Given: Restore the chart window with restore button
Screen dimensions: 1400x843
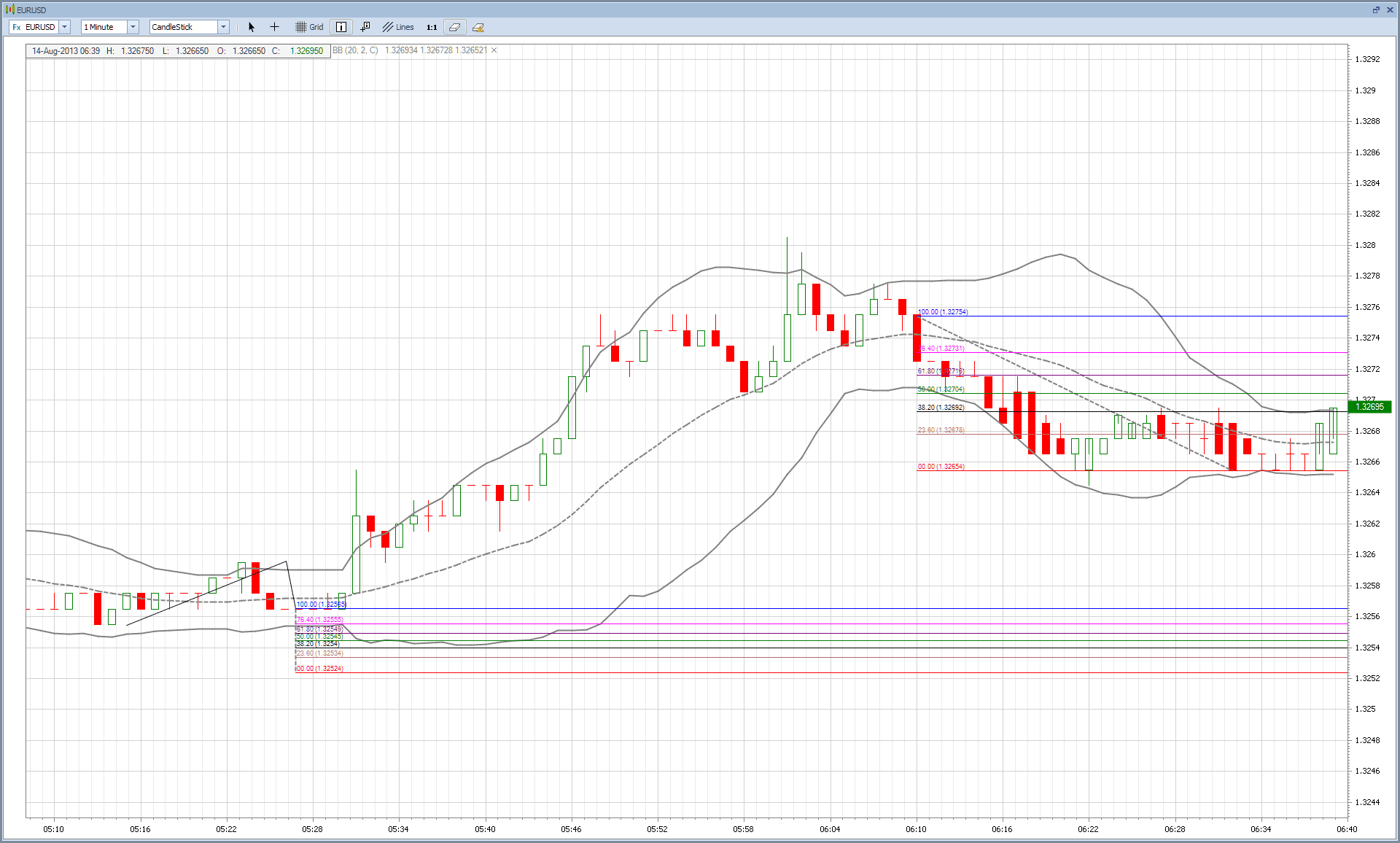Looking at the screenshot, I should click(x=1376, y=9).
